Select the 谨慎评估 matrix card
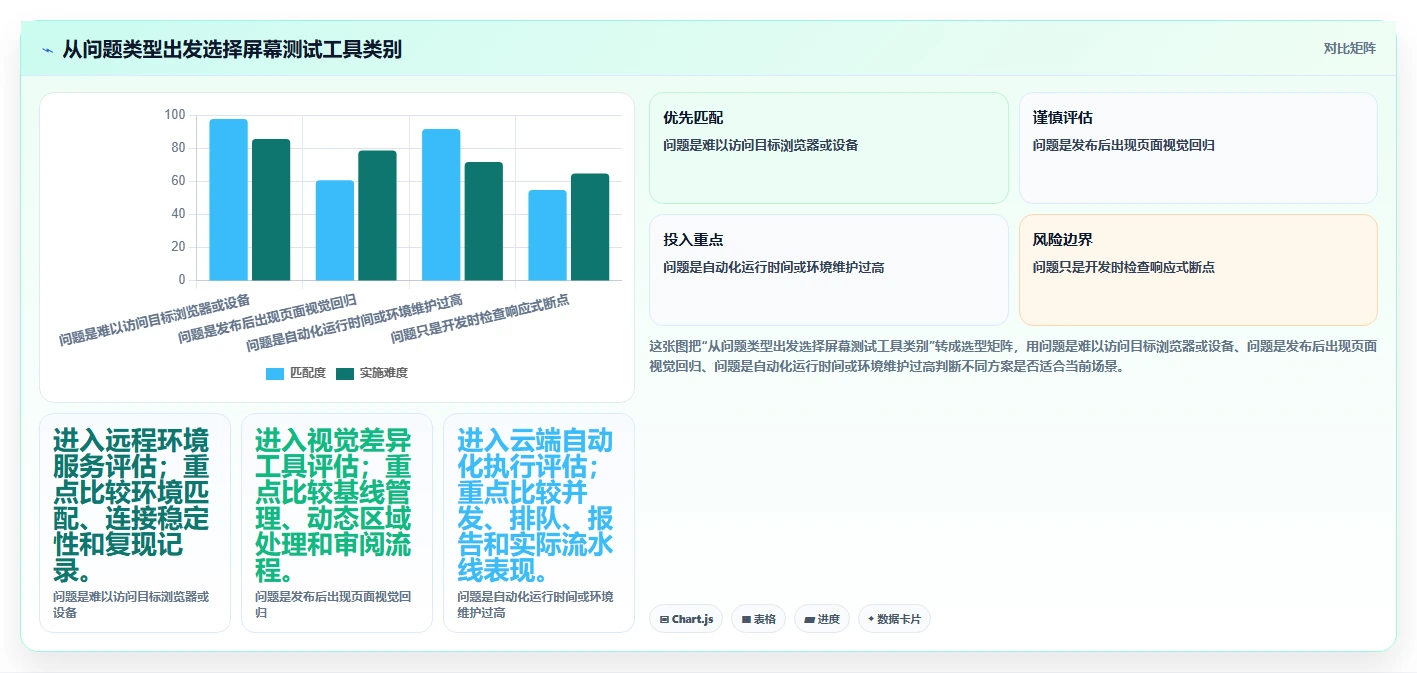Viewport: 1417px width, 673px height. (x=1198, y=148)
